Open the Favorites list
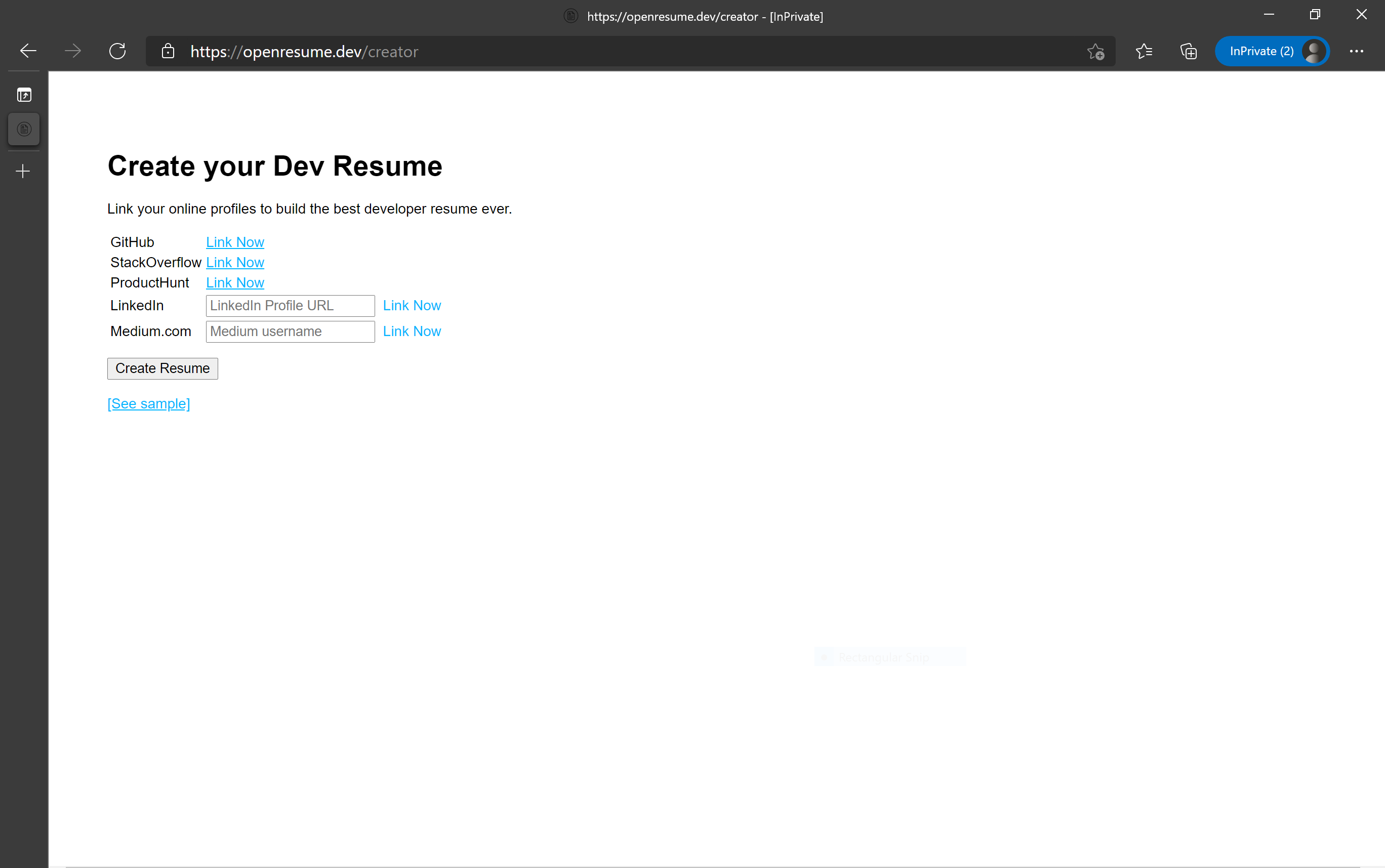Viewport: 1385px width, 868px height. (1145, 51)
